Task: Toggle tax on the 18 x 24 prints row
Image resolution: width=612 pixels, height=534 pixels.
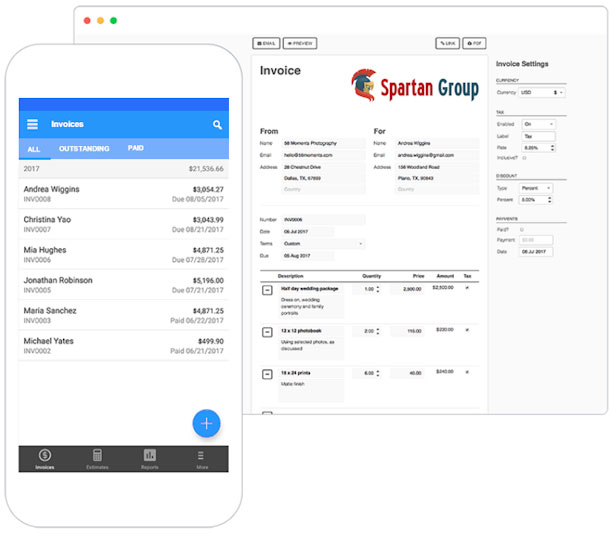Action: click(467, 372)
